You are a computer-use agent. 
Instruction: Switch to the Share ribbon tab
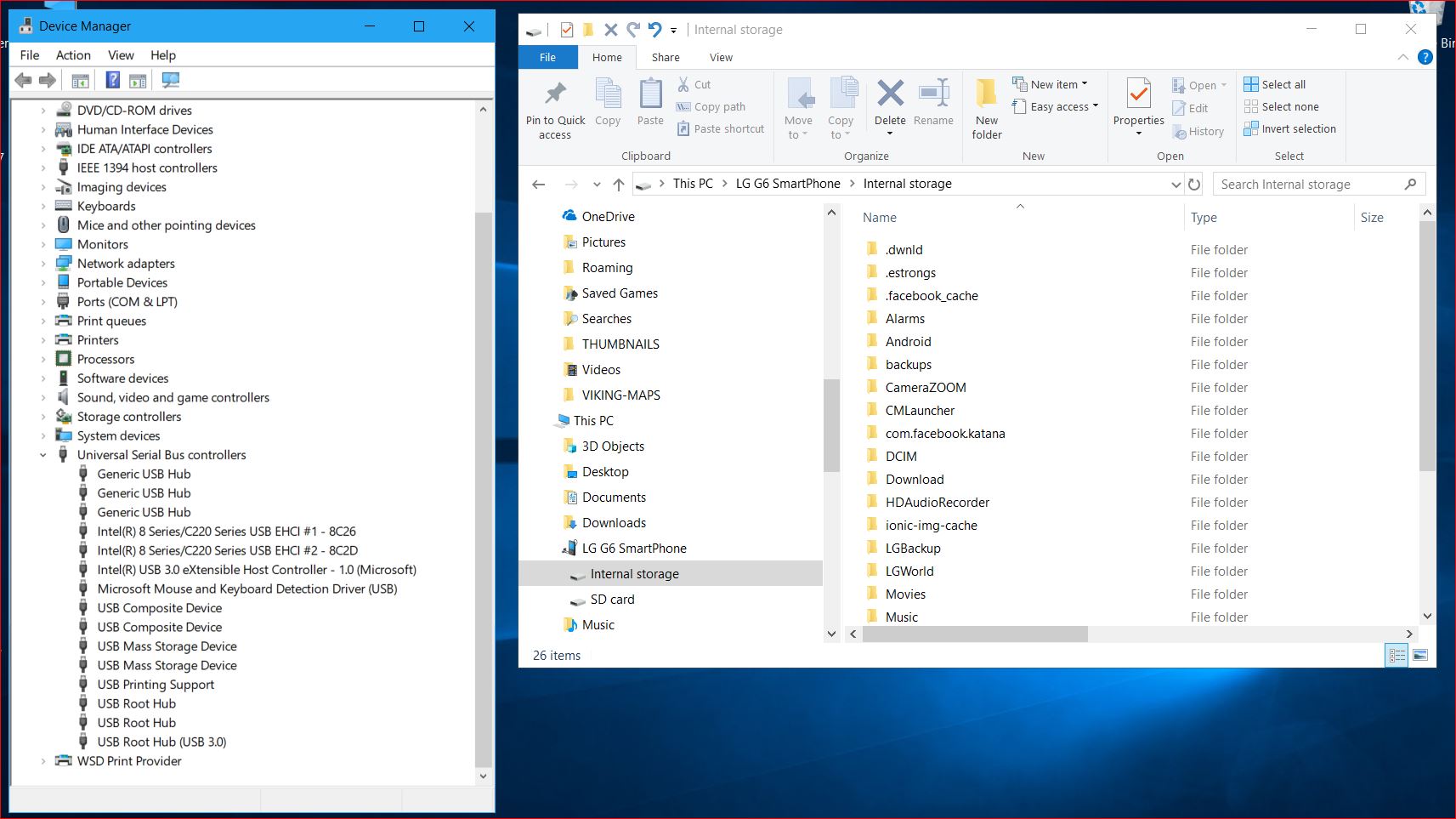(666, 57)
